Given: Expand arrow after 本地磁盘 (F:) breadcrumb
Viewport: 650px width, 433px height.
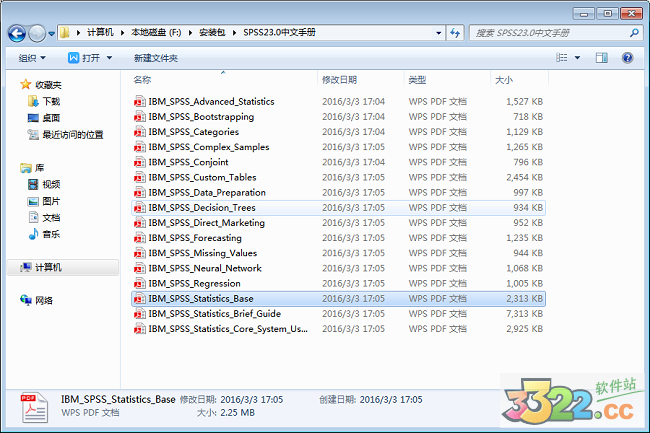Looking at the screenshot, I should click(190, 33).
